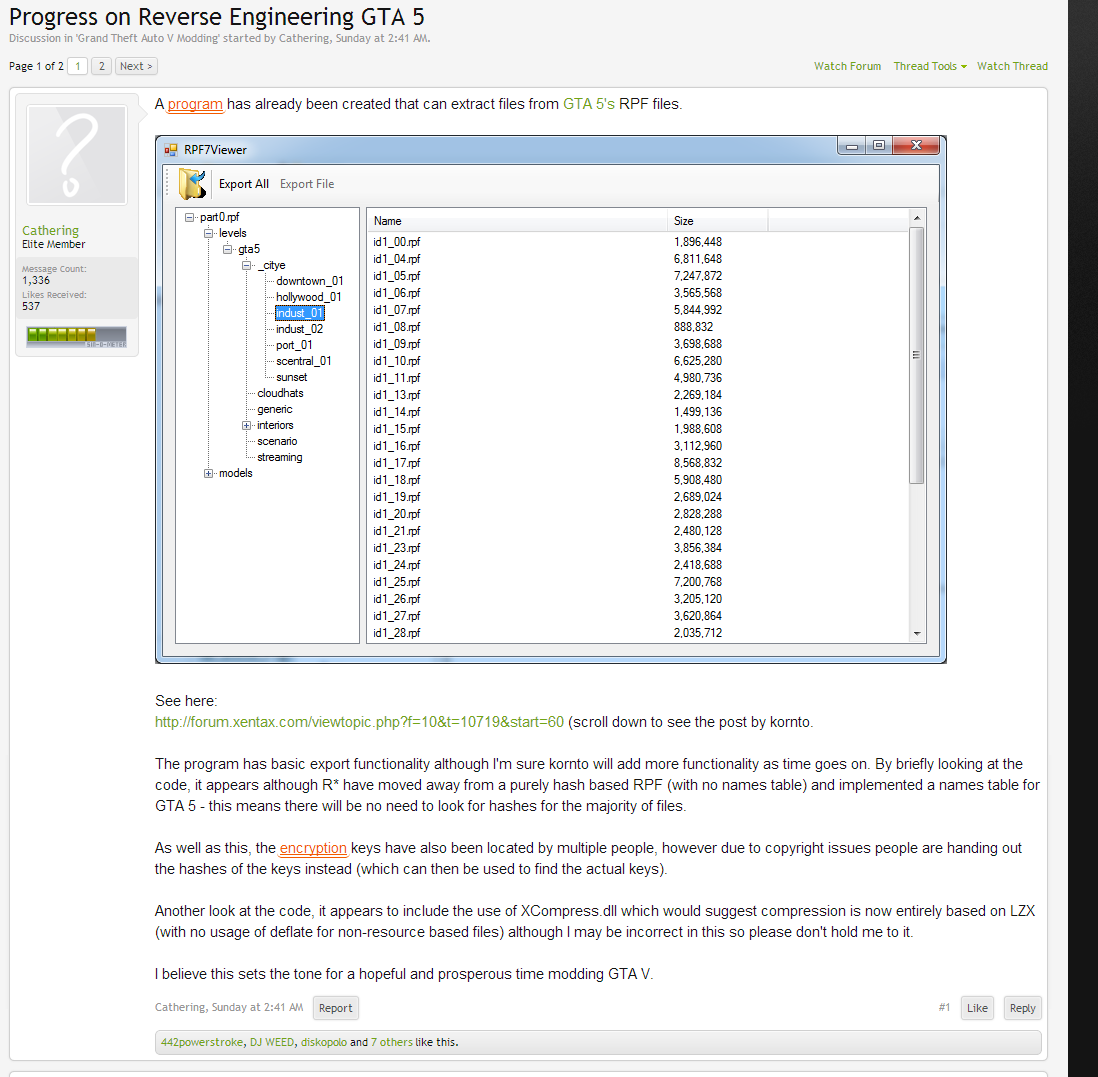Collapse the _citye tree node
The image size is (1098, 1077).
[246, 265]
